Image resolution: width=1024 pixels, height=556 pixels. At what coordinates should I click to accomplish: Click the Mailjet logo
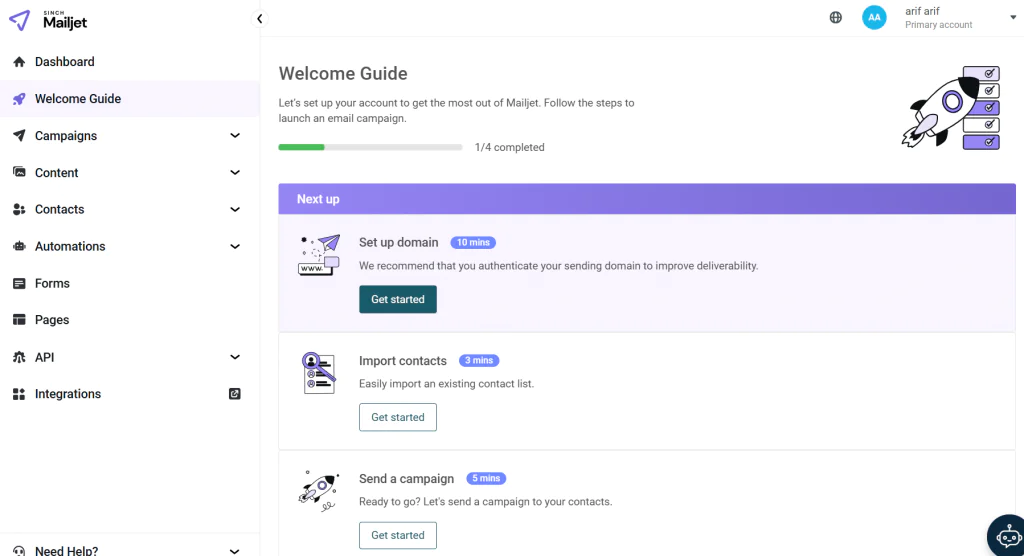tap(48, 20)
